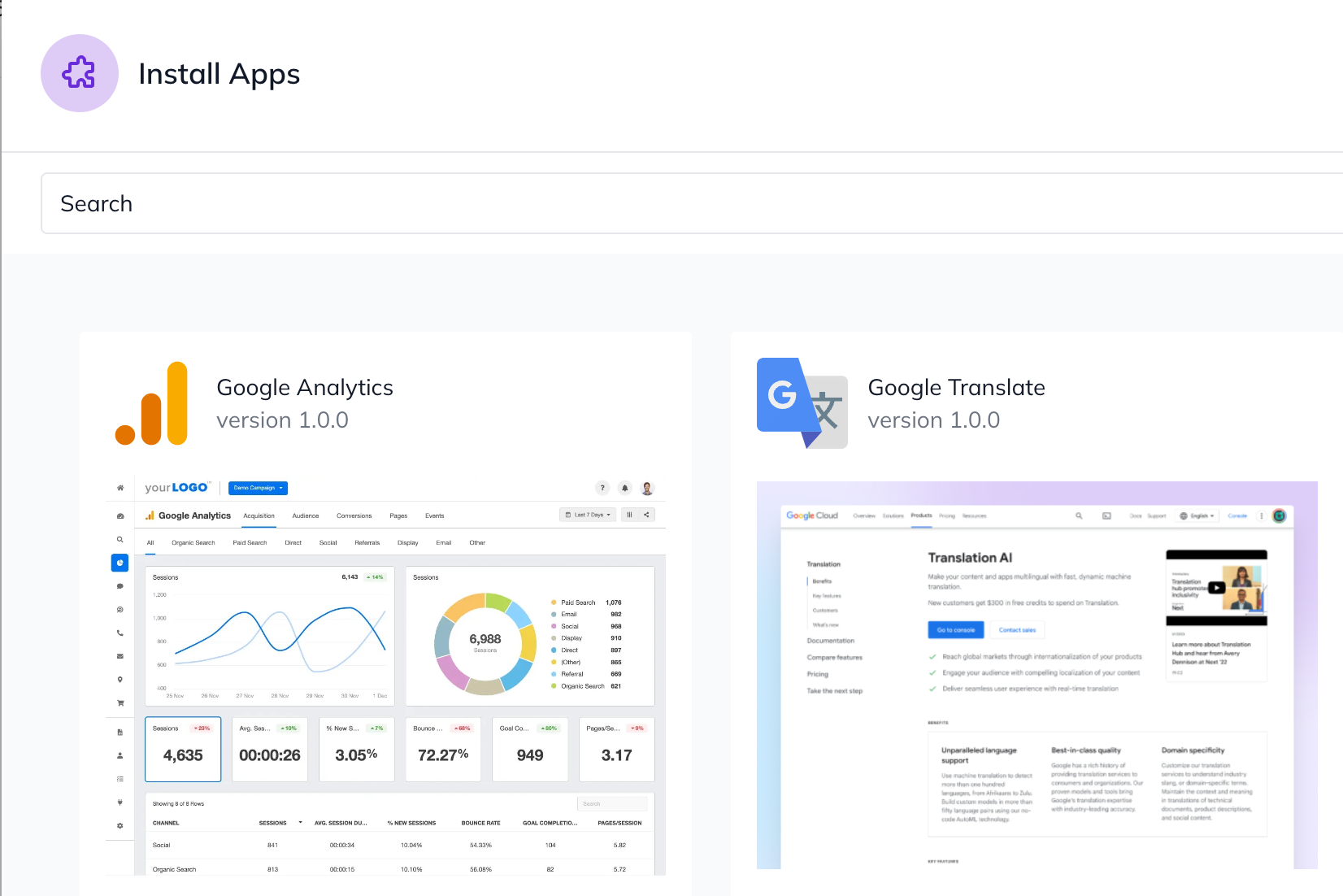Switch to the Audience tab
Viewport: 1343px width, 896px height.
(x=305, y=515)
